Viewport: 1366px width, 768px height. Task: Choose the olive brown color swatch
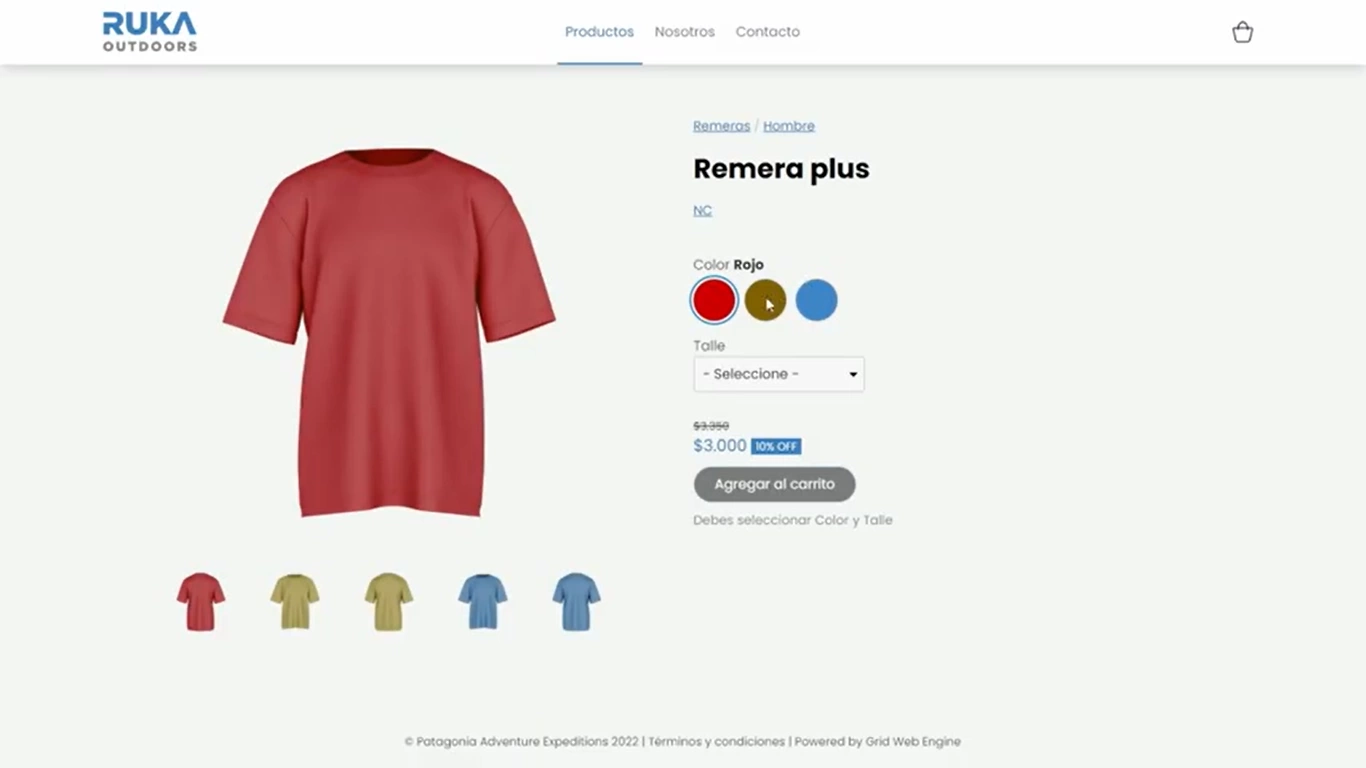point(765,300)
